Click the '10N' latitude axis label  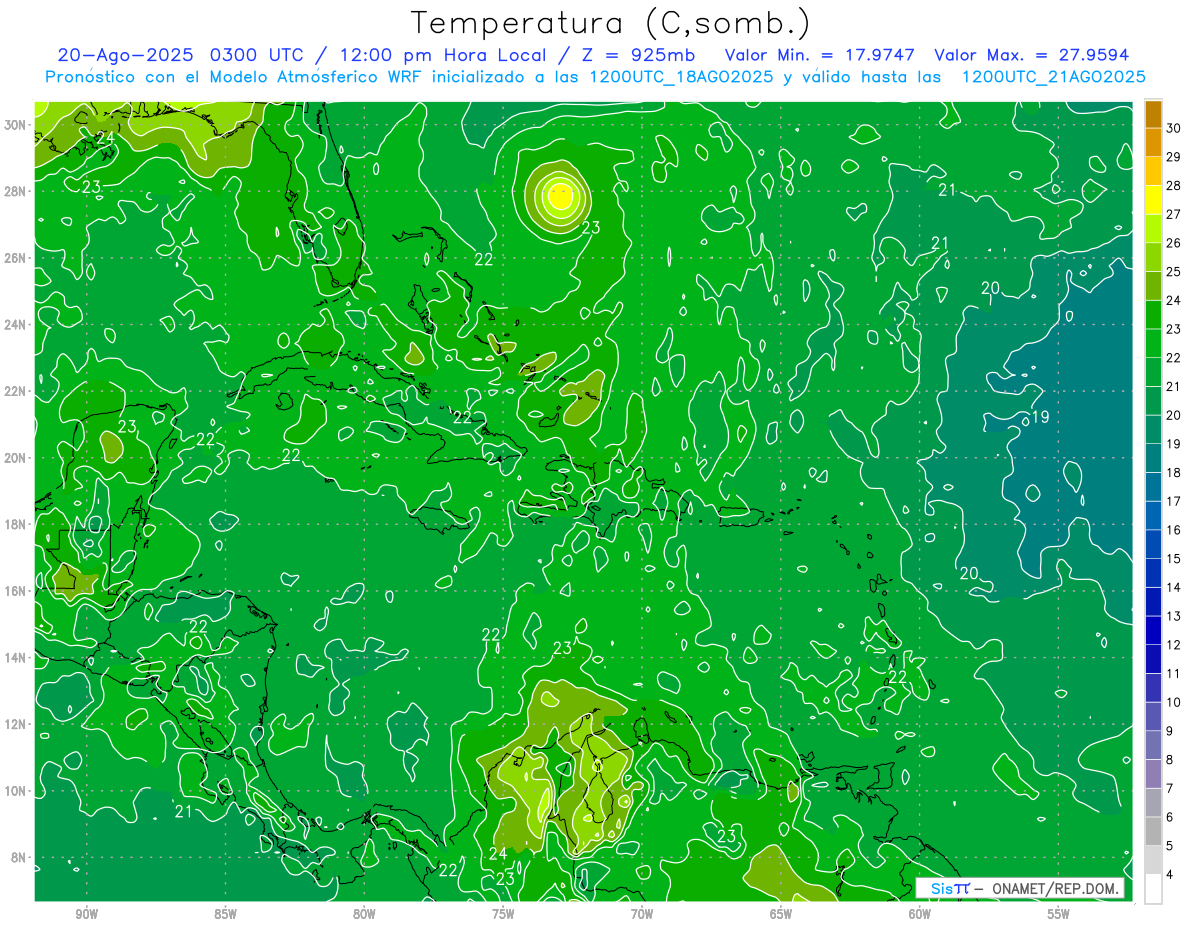[x=15, y=790]
